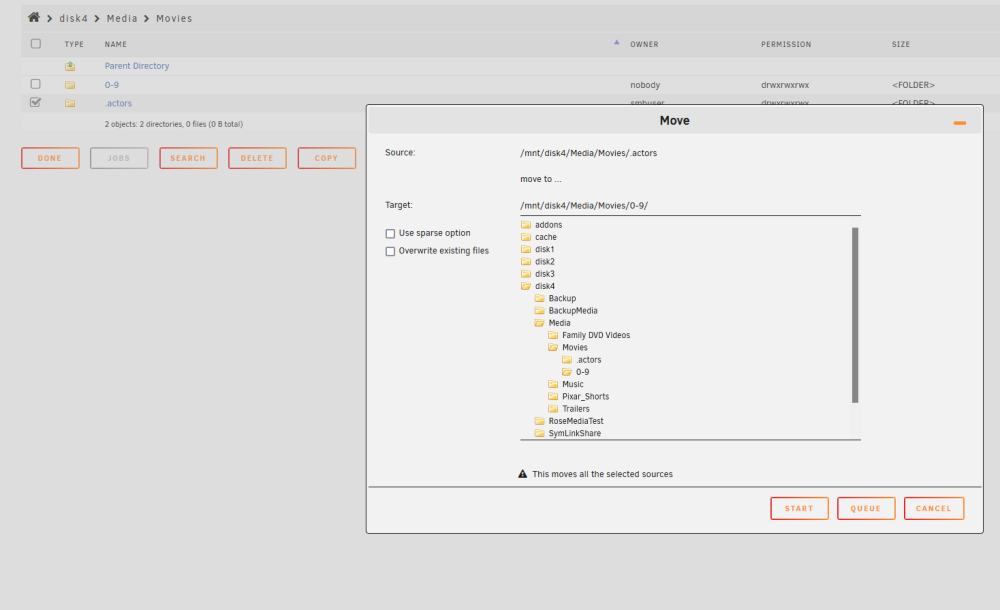Queue the move with the QUEUE button

tap(866, 509)
